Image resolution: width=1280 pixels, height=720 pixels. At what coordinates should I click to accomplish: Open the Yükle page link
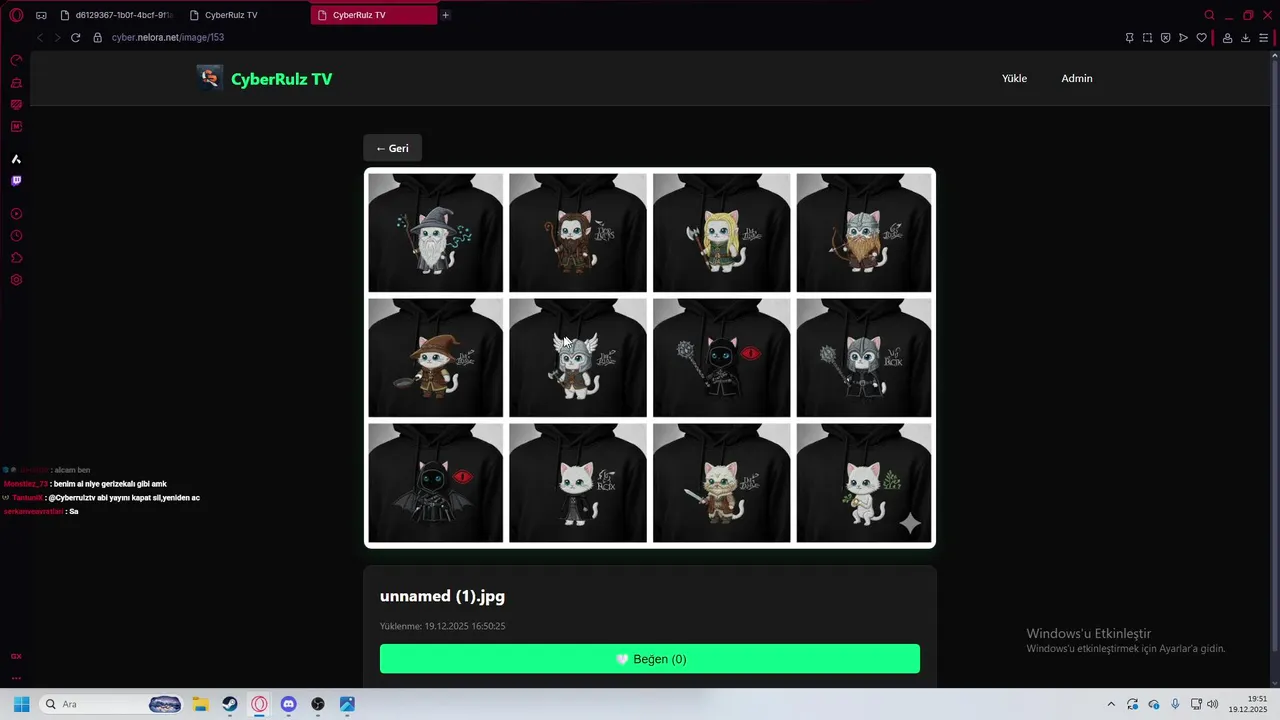click(1014, 78)
